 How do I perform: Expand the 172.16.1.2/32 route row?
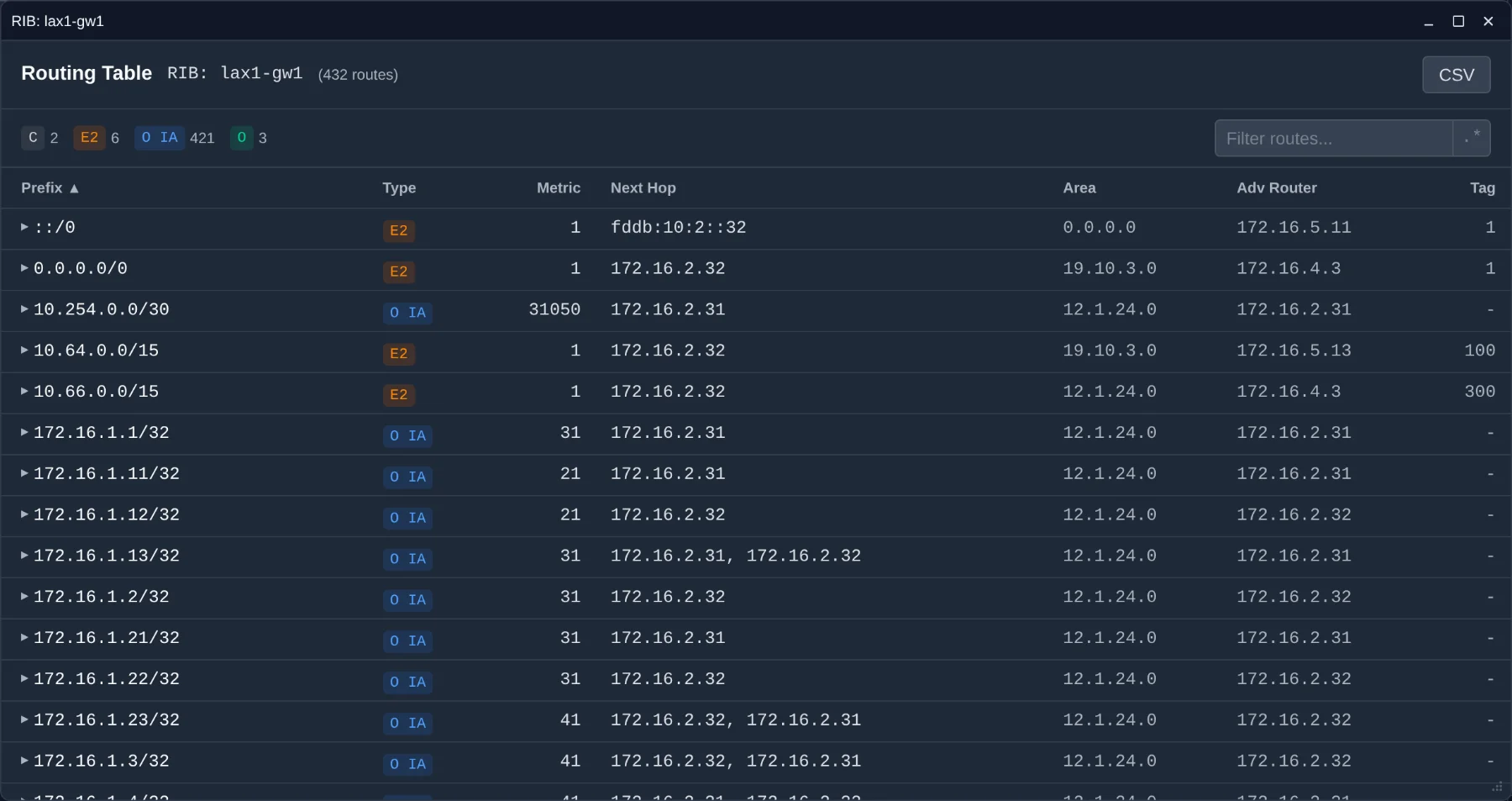click(24, 597)
